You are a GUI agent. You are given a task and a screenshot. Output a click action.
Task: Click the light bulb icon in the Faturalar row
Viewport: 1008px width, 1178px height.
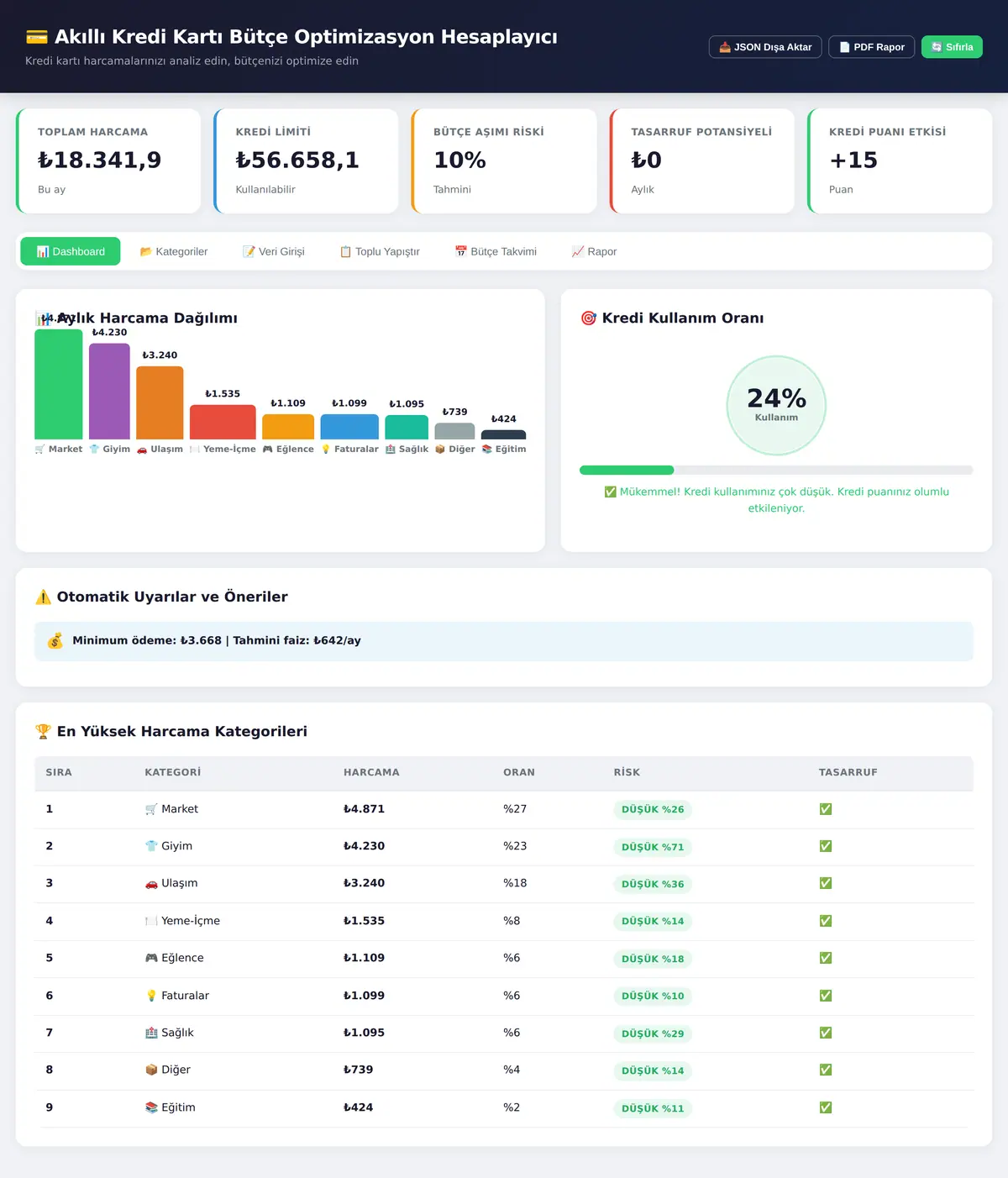click(151, 996)
